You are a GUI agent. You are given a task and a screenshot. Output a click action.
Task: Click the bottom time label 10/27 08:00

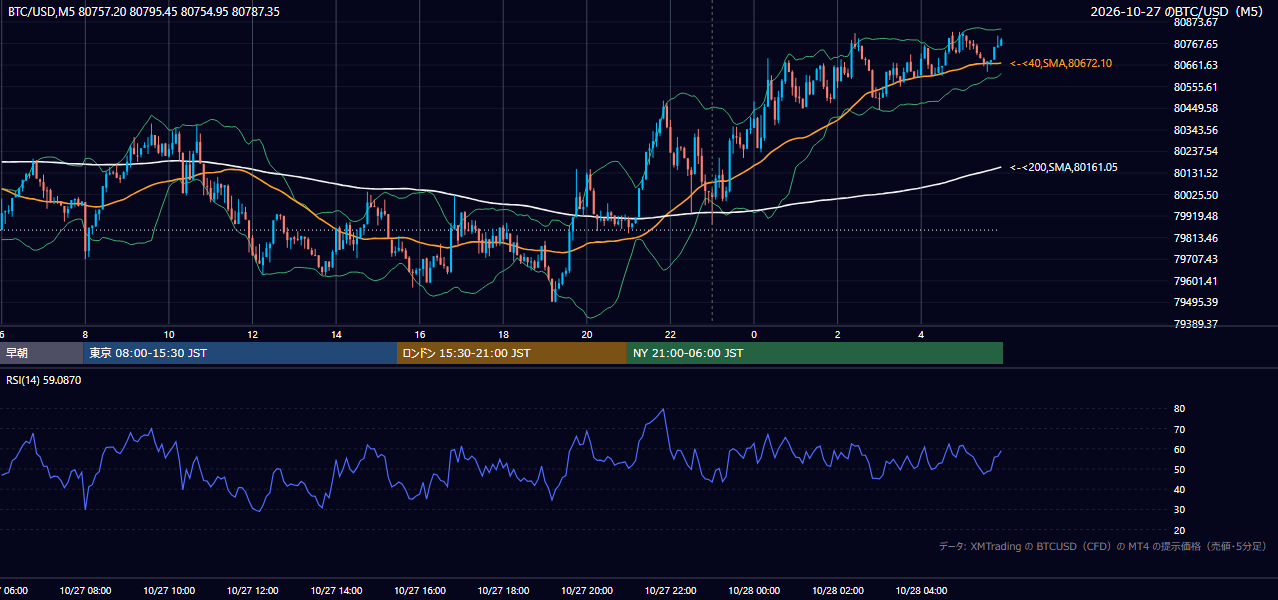tap(85, 590)
